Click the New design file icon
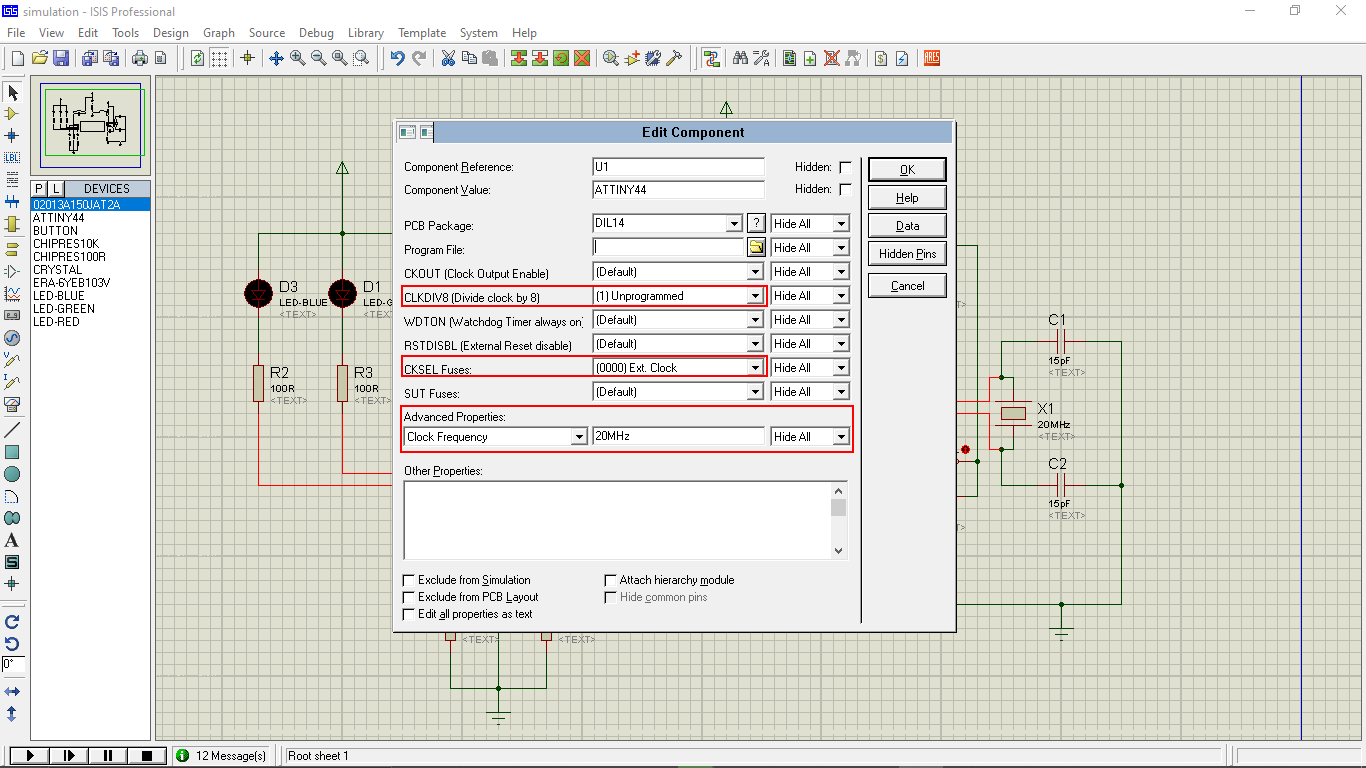 coord(17,59)
